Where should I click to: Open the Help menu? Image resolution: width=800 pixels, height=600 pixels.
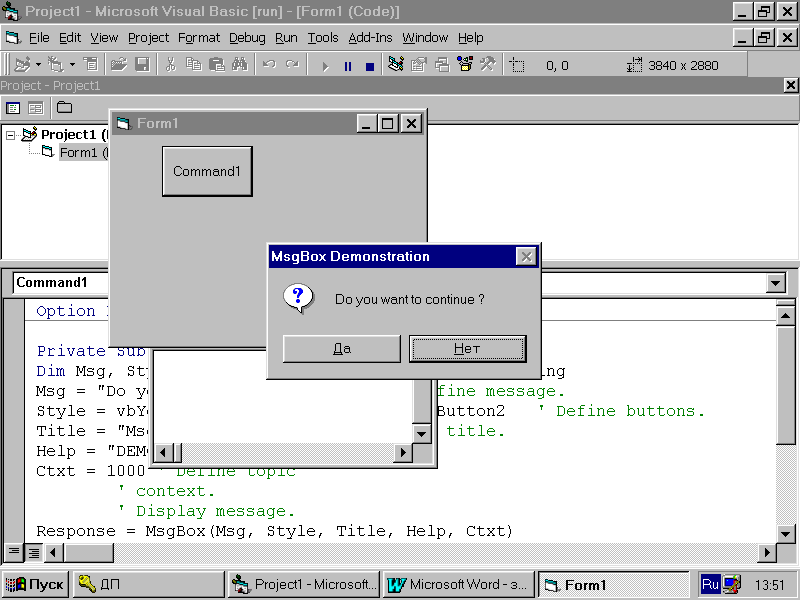click(x=470, y=38)
